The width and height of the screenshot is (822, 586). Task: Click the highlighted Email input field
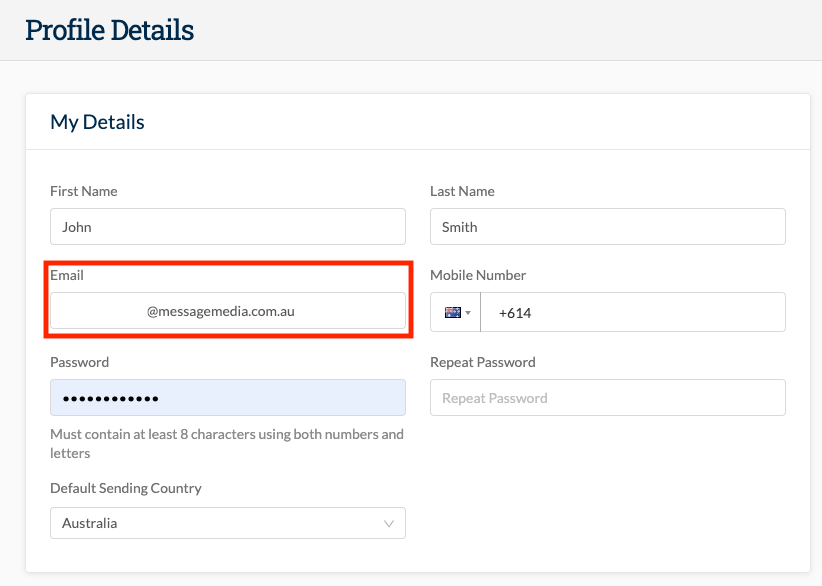(x=227, y=312)
